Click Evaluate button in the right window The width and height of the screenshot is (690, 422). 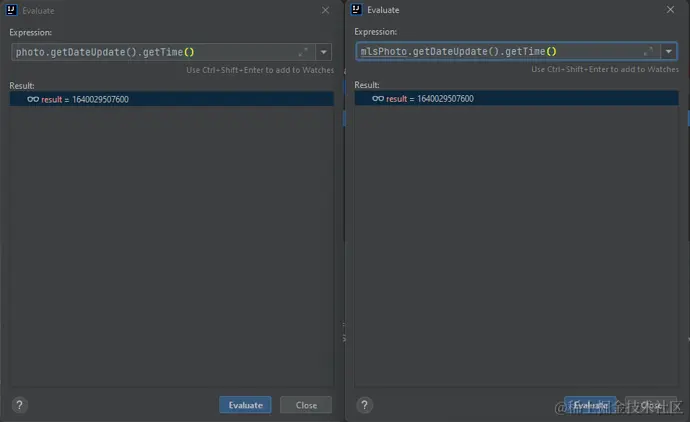click(591, 404)
